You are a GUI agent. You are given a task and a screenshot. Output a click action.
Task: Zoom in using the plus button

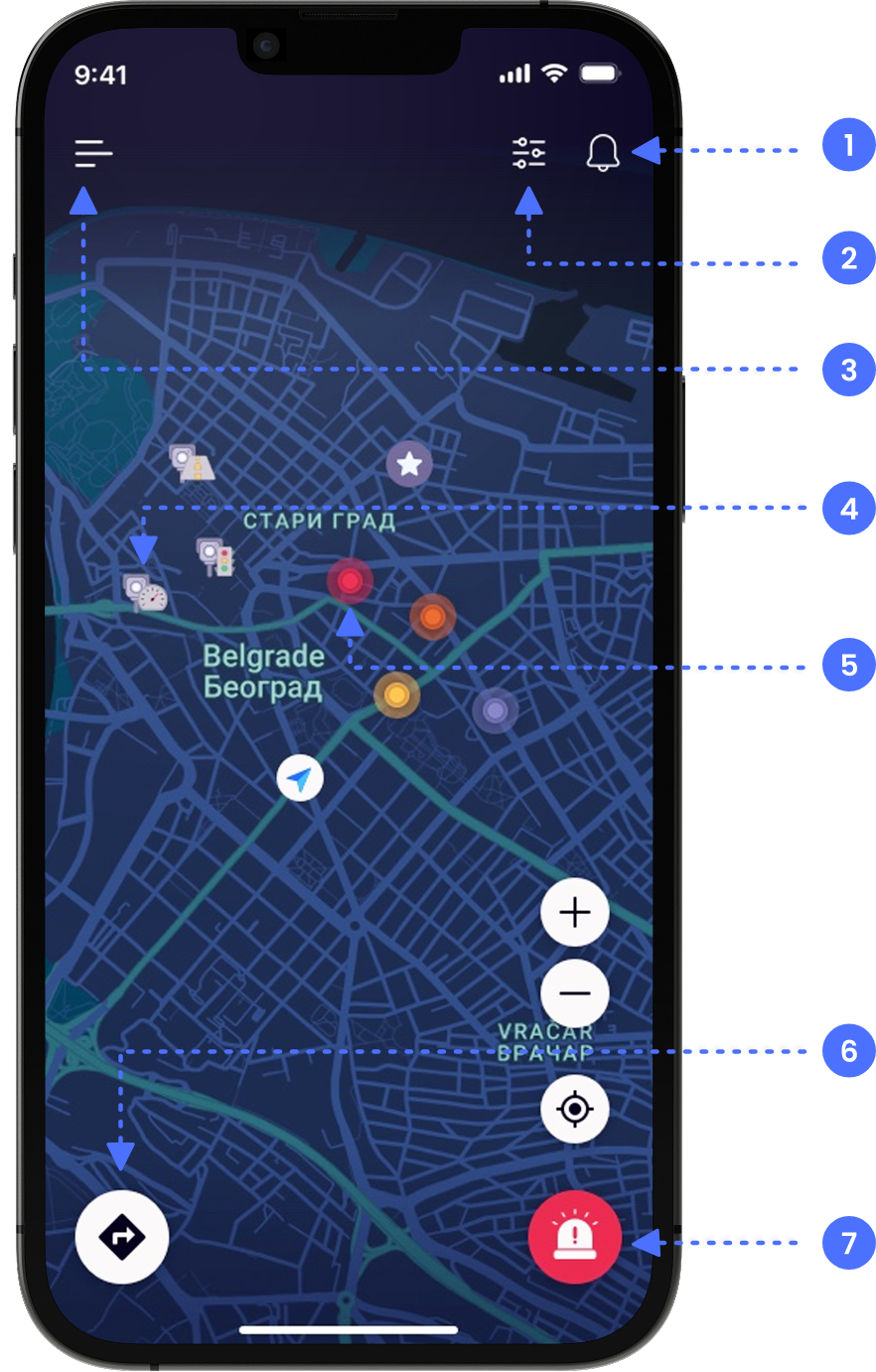click(x=574, y=912)
